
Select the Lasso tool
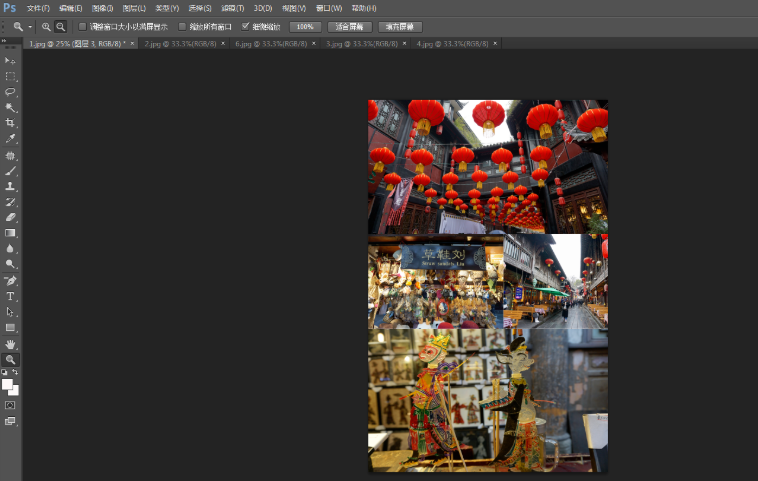pos(10,92)
